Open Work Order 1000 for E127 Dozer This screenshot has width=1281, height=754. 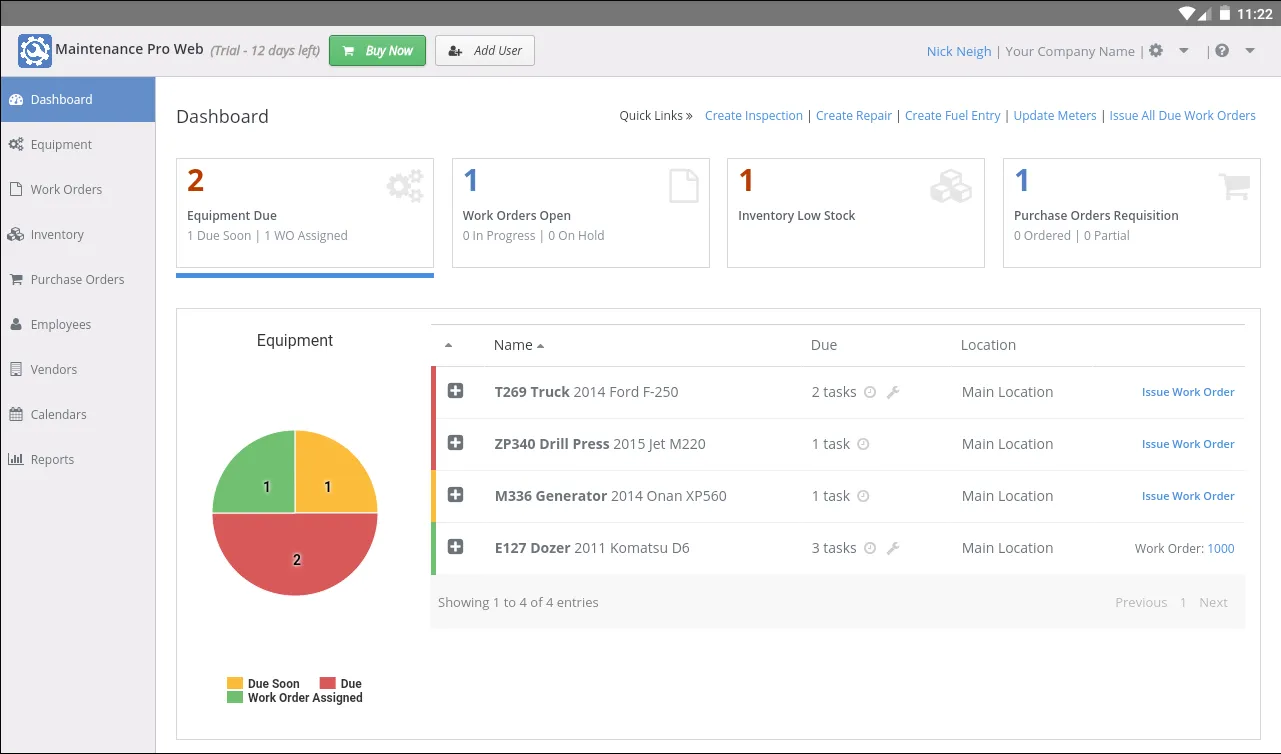pos(1221,548)
